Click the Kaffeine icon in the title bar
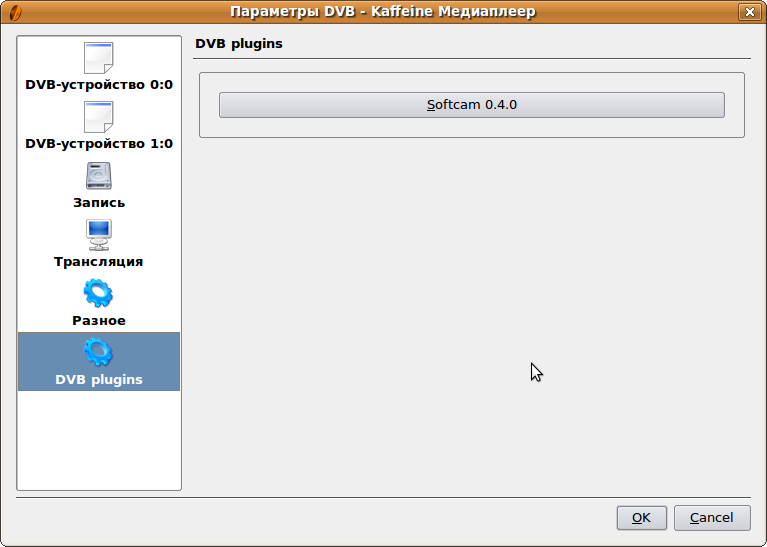767x547 pixels. pos(12,12)
